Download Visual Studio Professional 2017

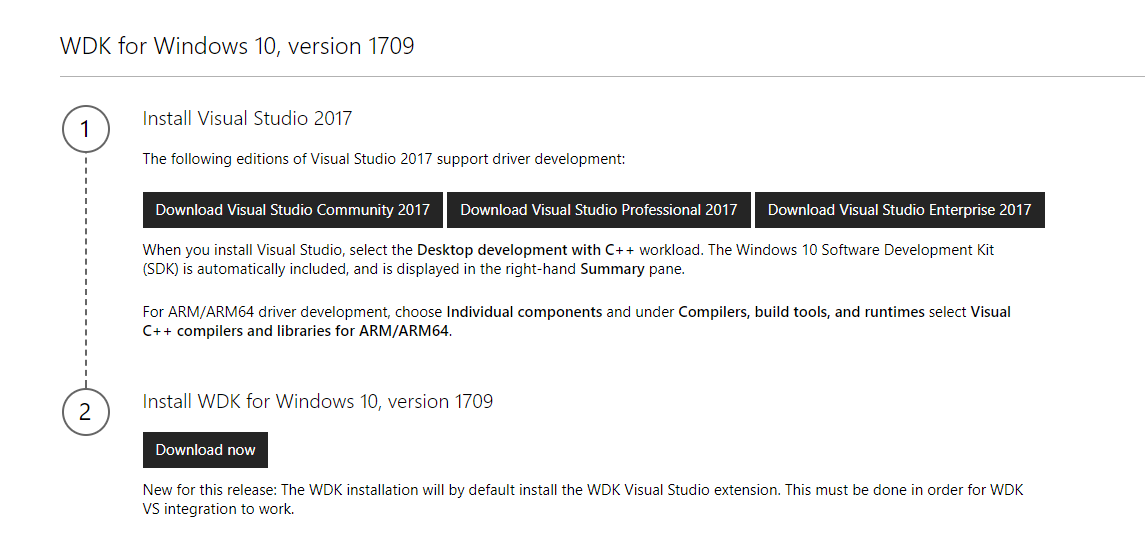pos(598,210)
